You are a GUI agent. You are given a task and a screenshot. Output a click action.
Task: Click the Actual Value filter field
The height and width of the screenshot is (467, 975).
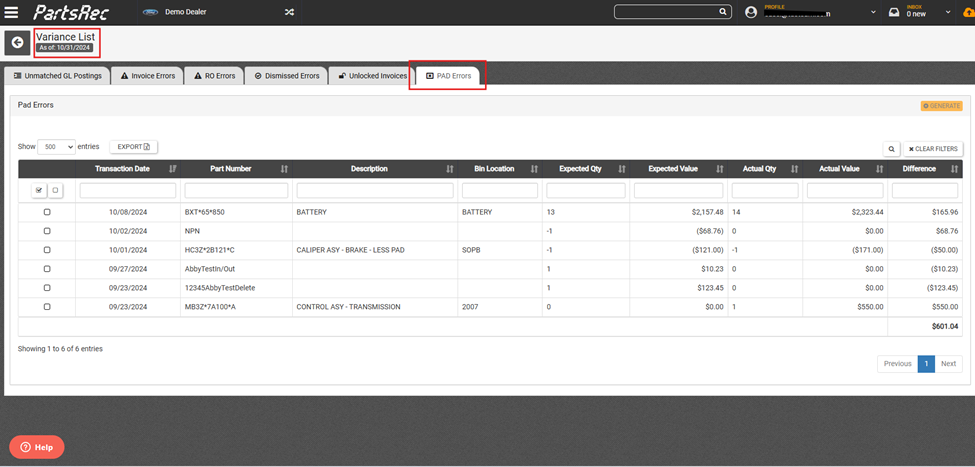(845, 190)
